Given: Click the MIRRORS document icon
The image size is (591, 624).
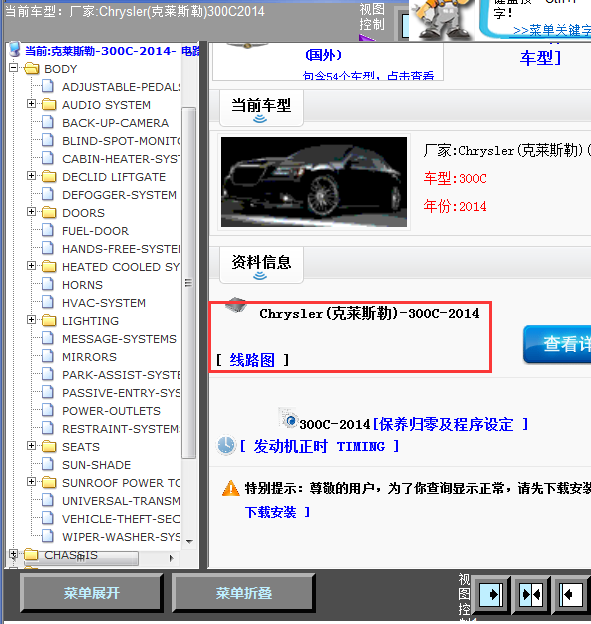Looking at the screenshot, I should point(48,356).
